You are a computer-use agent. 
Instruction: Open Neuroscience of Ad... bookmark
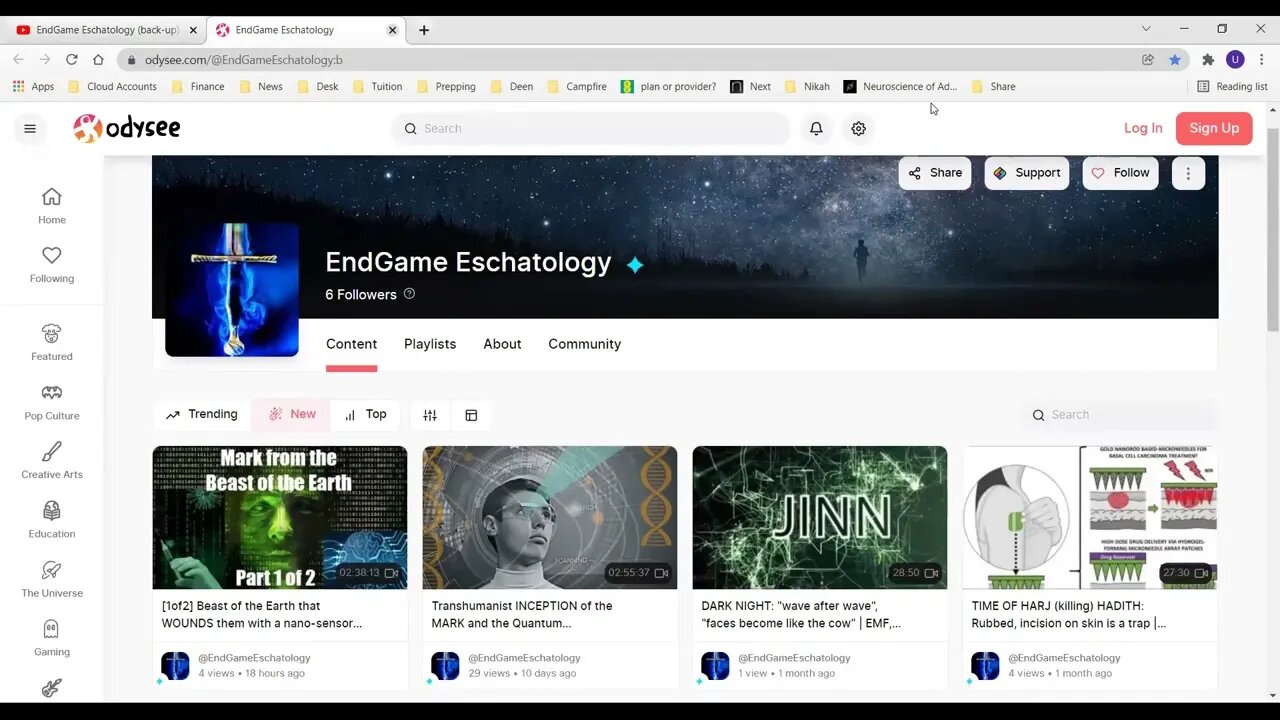point(900,87)
